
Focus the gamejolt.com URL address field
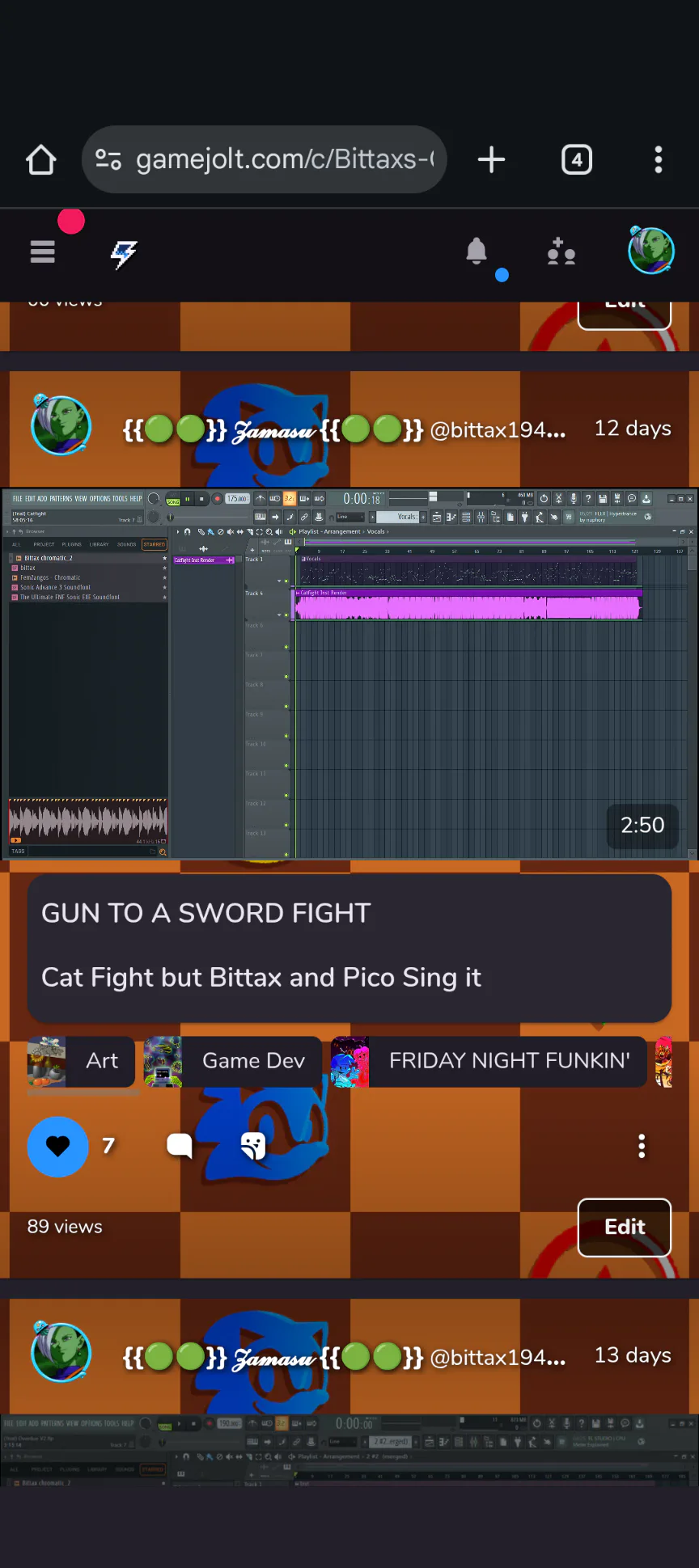(x=264, y=159)
